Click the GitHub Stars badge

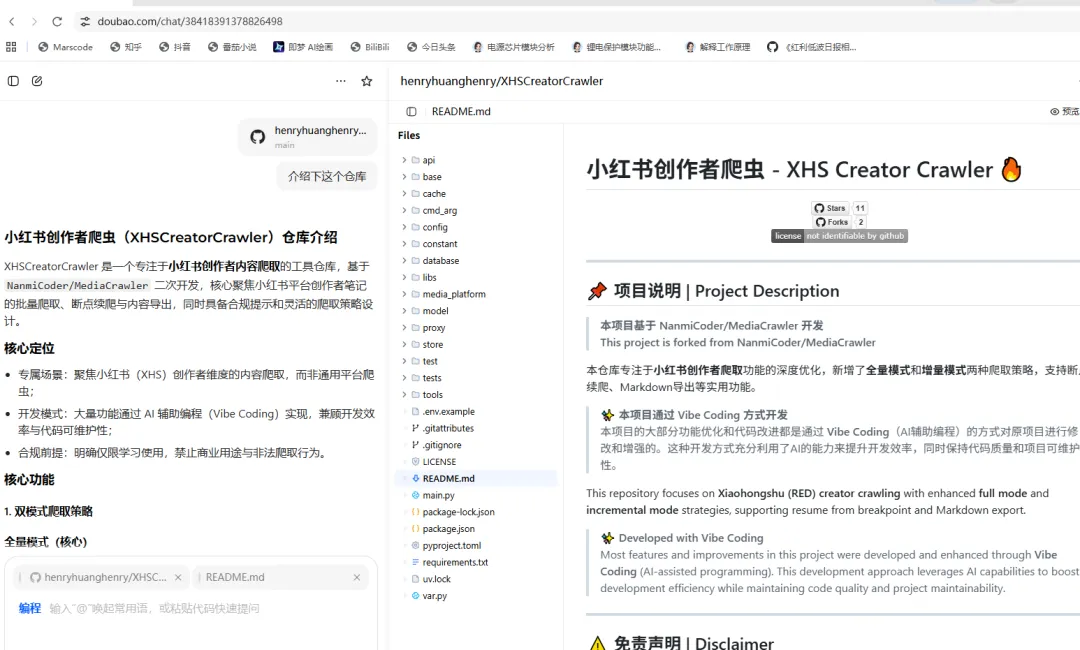point(840,208)
